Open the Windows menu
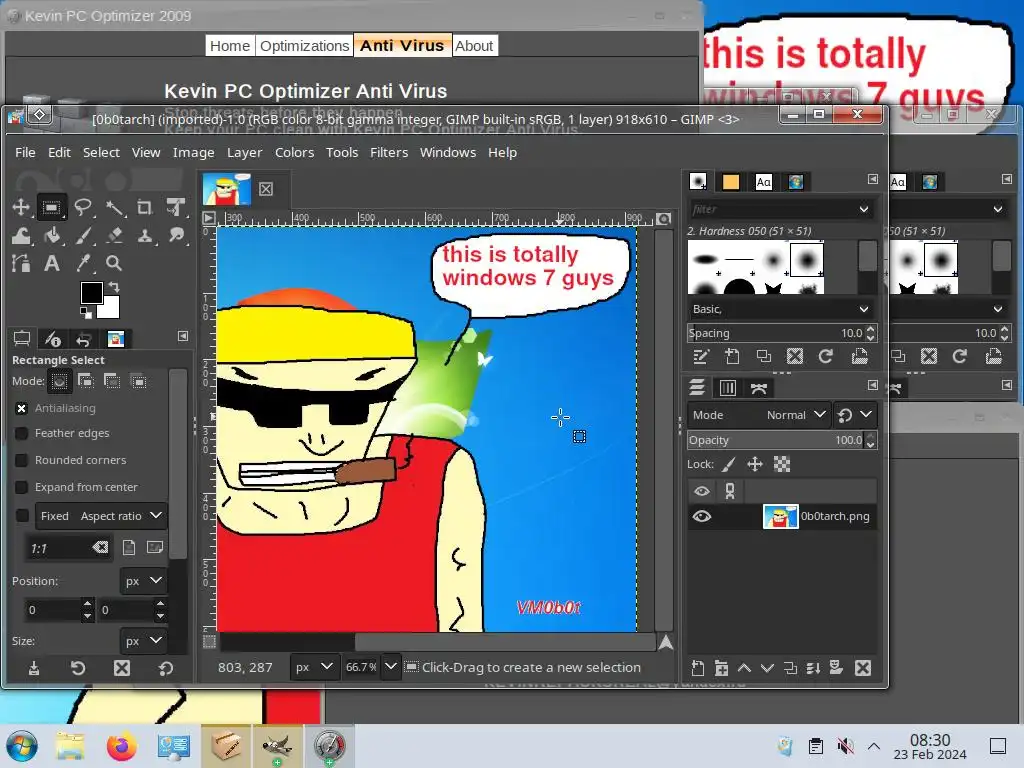Screen dimensions: 1024x768 tap(448, 152)
